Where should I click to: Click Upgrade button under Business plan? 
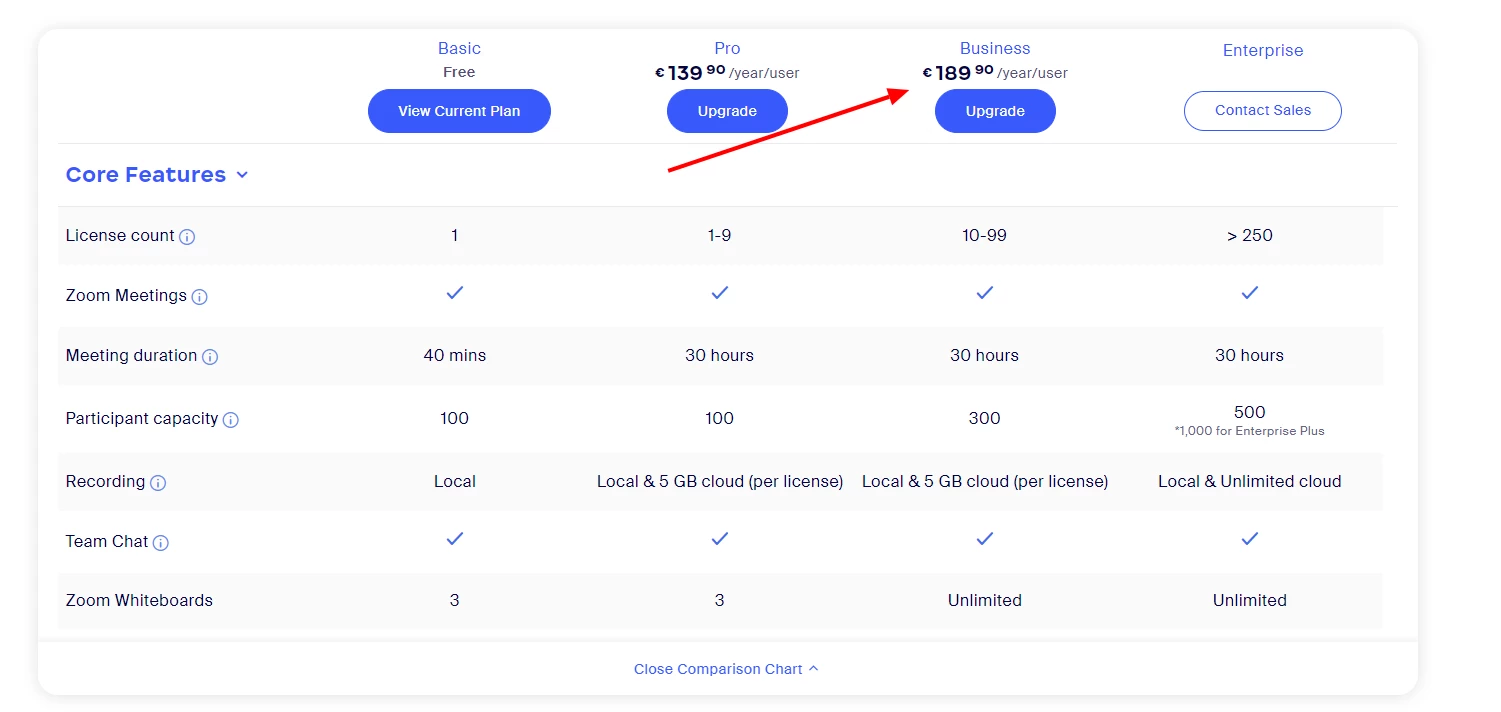point(995,111)
